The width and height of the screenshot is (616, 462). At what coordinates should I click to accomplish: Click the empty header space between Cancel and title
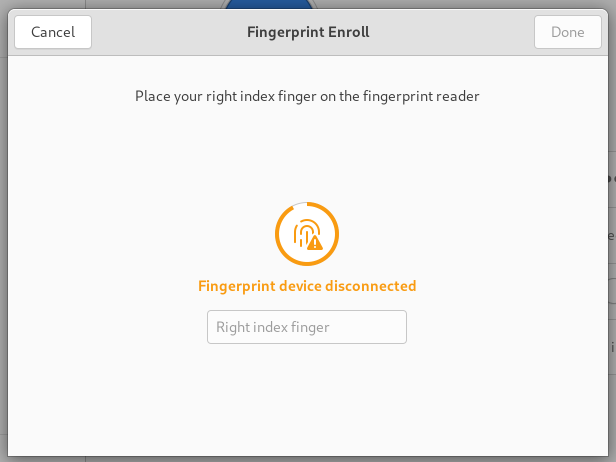[x=169, y=32]
